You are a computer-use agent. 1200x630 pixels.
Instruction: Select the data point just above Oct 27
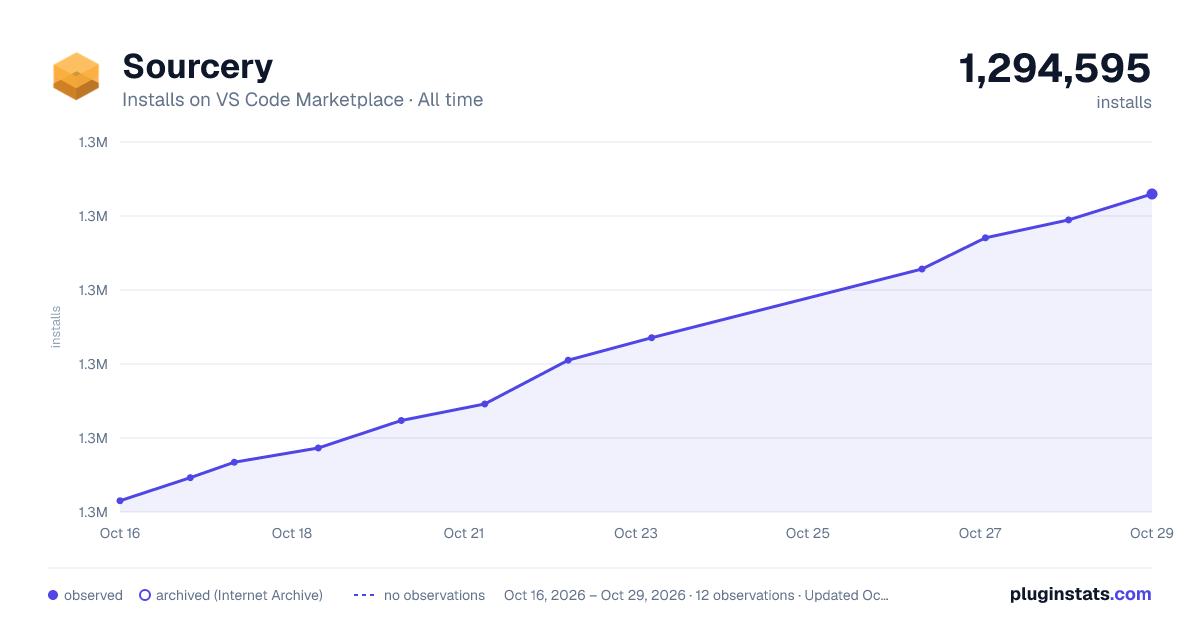tap(985, 238)
